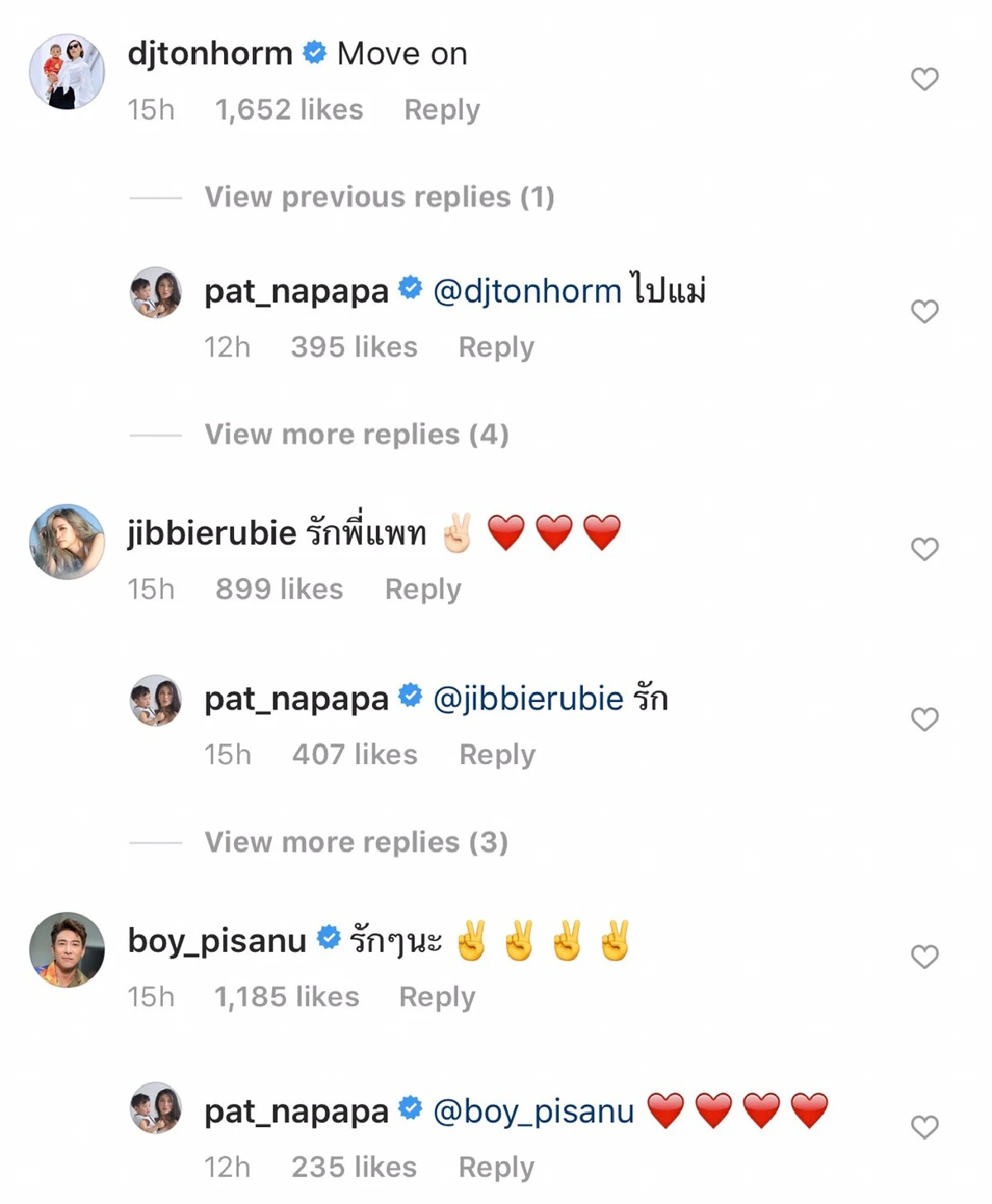This screenshot has width=992, height=1204.
Task: Open boy_pisanu's profile avatar
Action: [67, 949]
